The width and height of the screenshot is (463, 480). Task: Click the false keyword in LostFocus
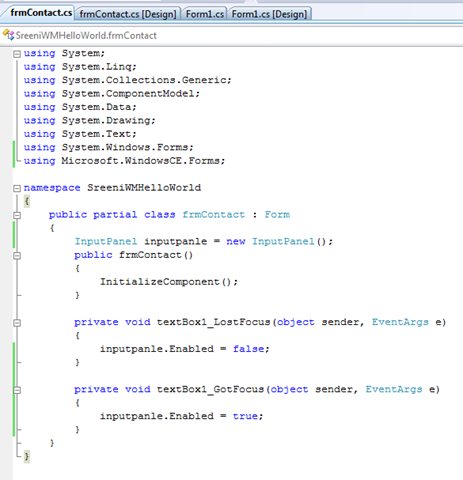[x=248, y=349]
